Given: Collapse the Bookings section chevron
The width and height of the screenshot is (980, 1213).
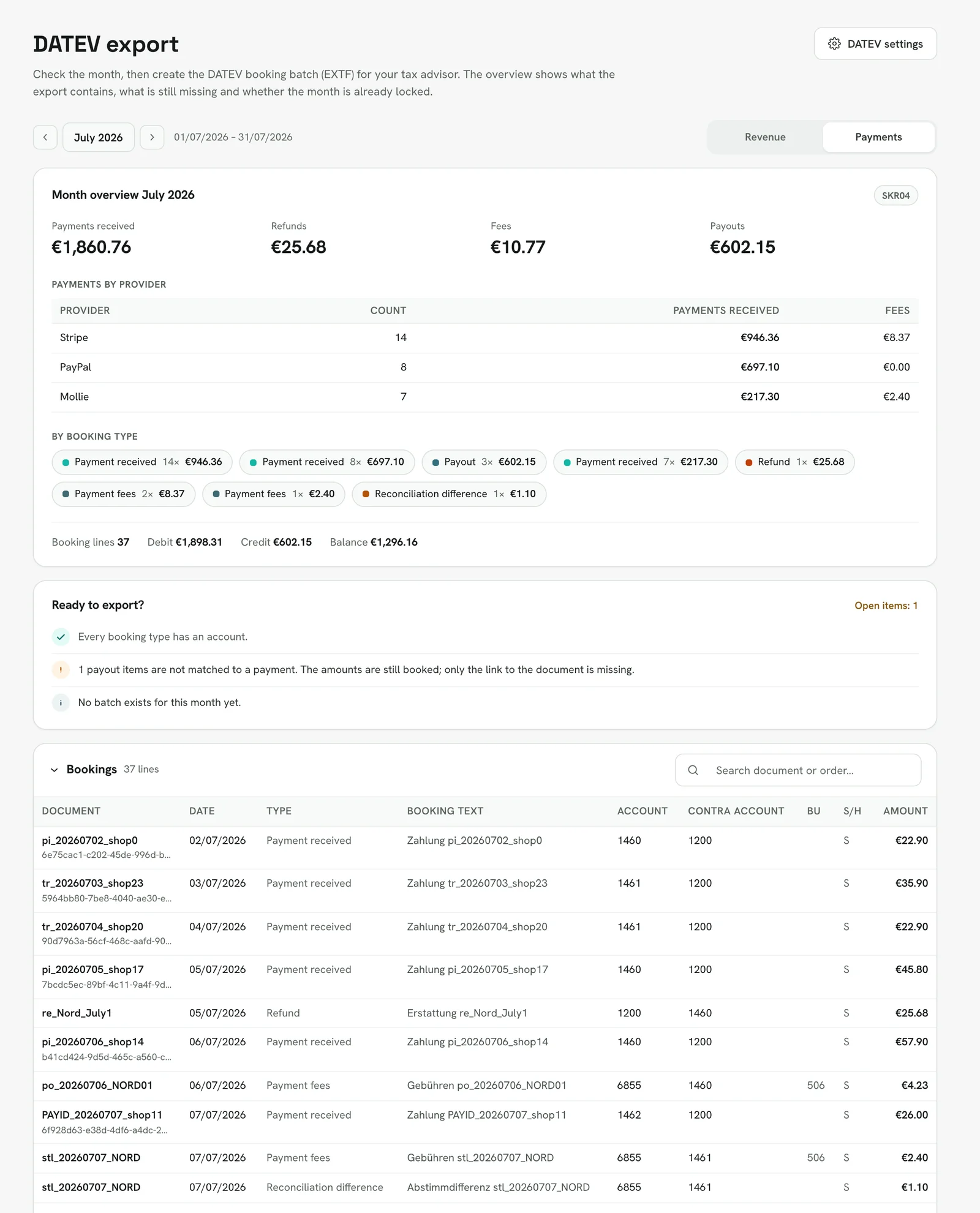Looking at the screenshot, I should point(55,770).
